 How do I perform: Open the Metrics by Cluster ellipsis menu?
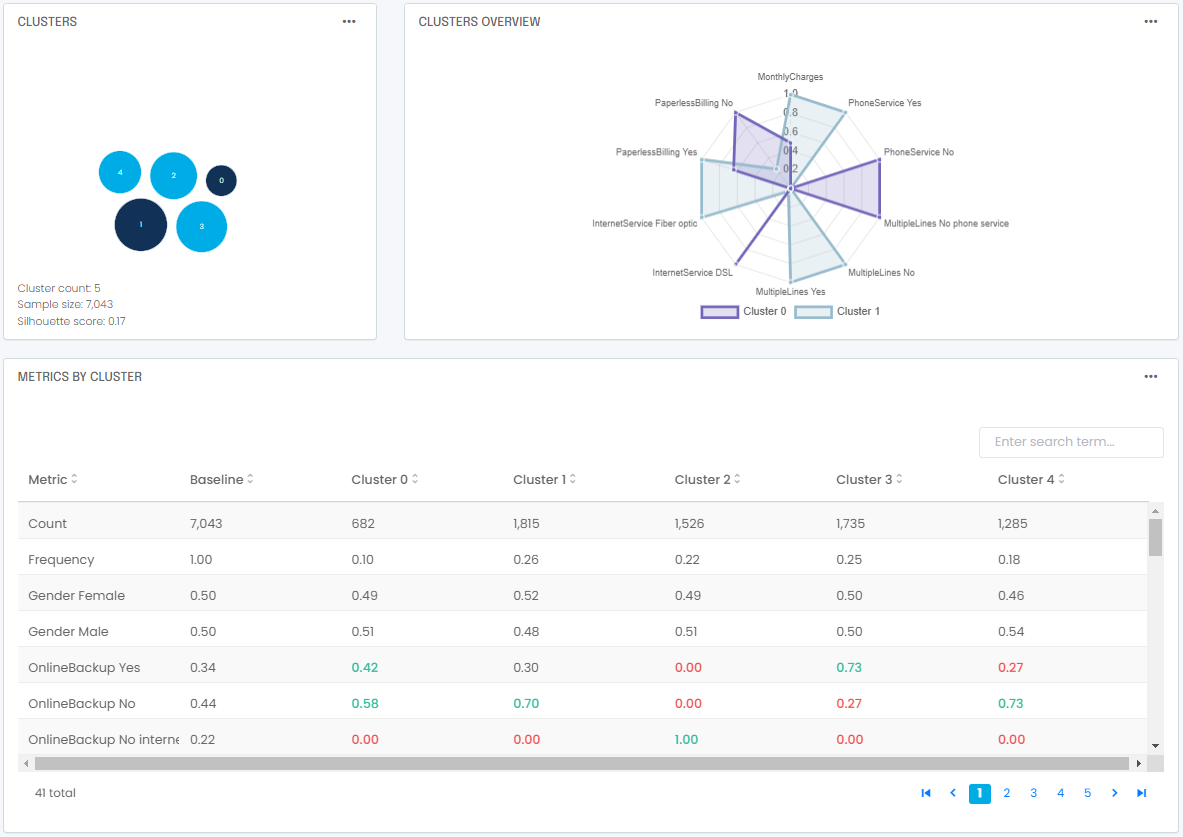(1151, 377)
